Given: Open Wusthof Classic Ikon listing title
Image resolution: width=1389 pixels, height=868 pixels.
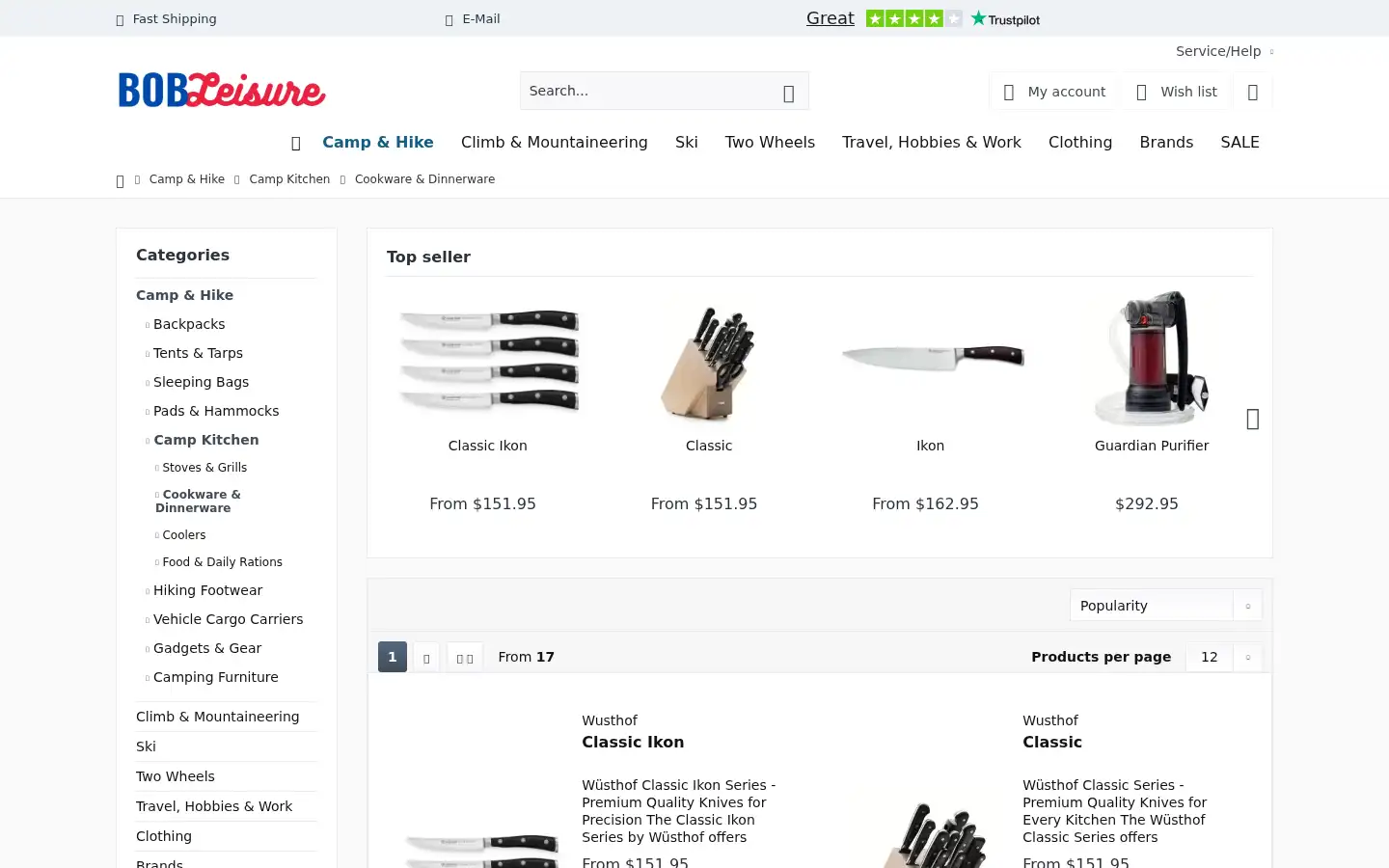Looking at the screenshot, I should pos(633,742).
